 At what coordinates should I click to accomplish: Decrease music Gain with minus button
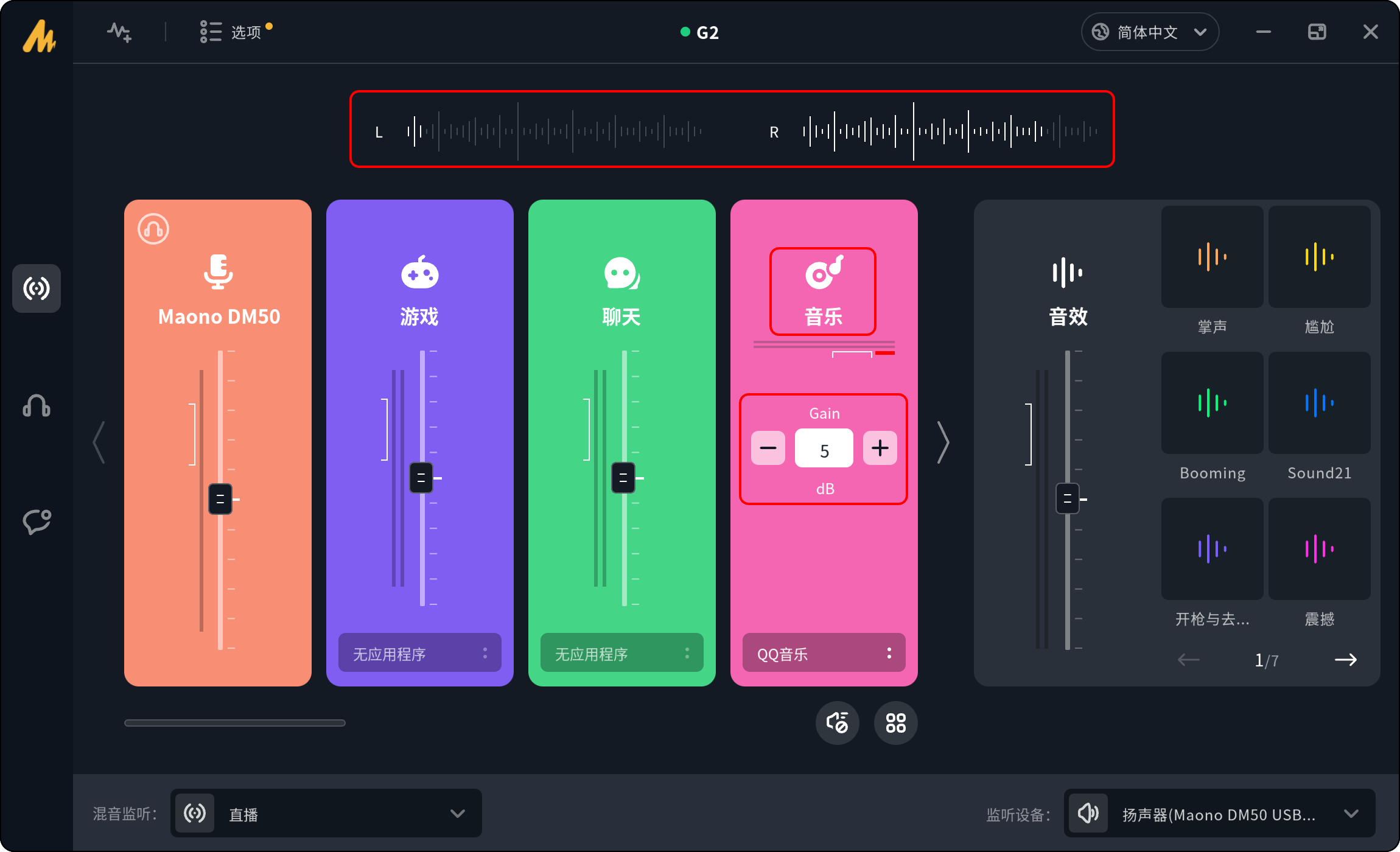tap(768, 449)
